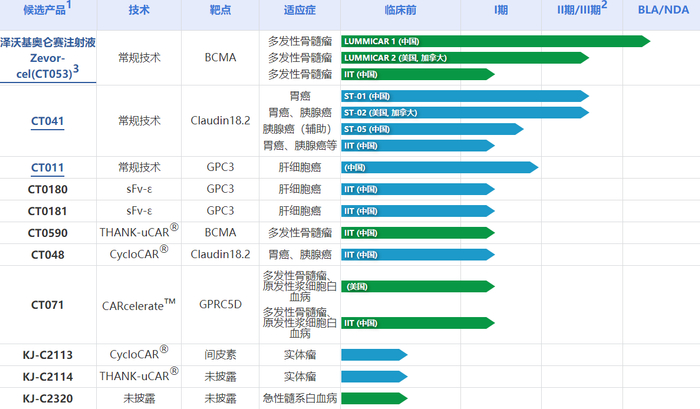Screen dimensions: 700x409
Task: Click the CT0181 IIT (中国) bar
Action: pos(418,211)
